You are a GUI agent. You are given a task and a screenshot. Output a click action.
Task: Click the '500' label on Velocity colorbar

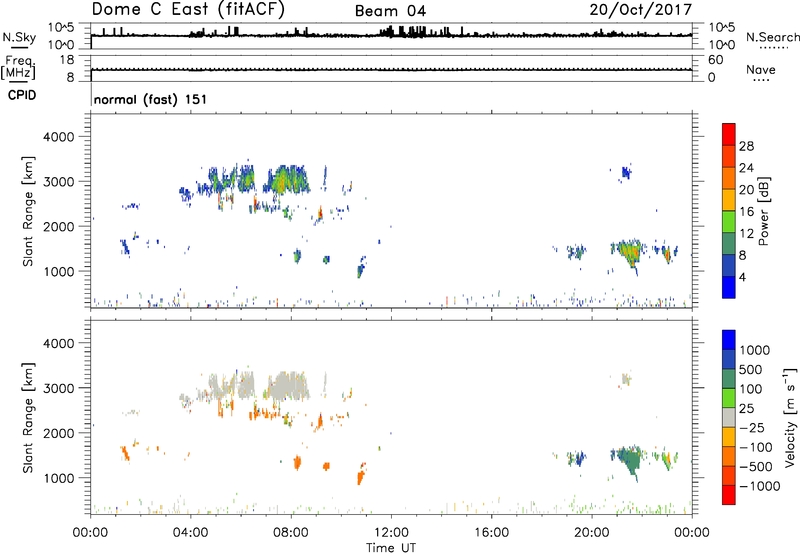pyautogui.click(x=751, y=369)
